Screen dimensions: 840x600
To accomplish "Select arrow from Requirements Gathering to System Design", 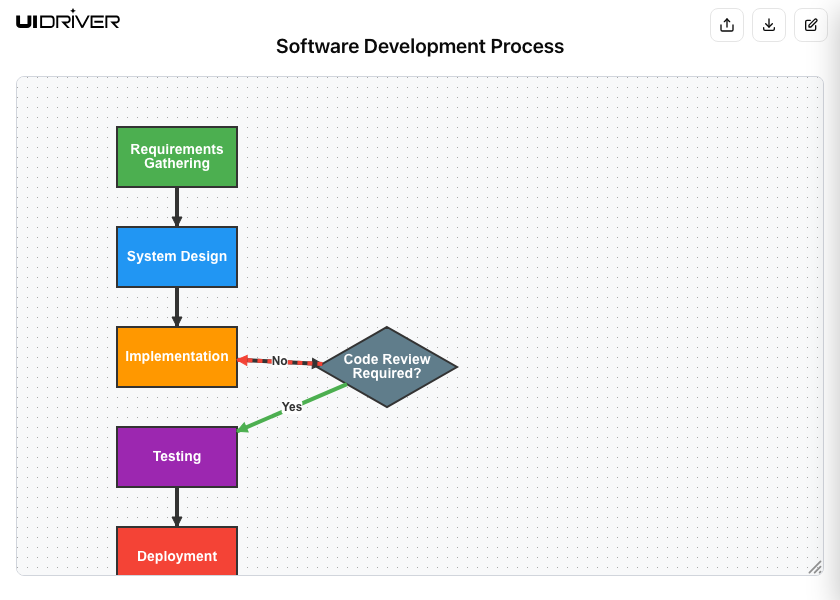I will (177, 205).
